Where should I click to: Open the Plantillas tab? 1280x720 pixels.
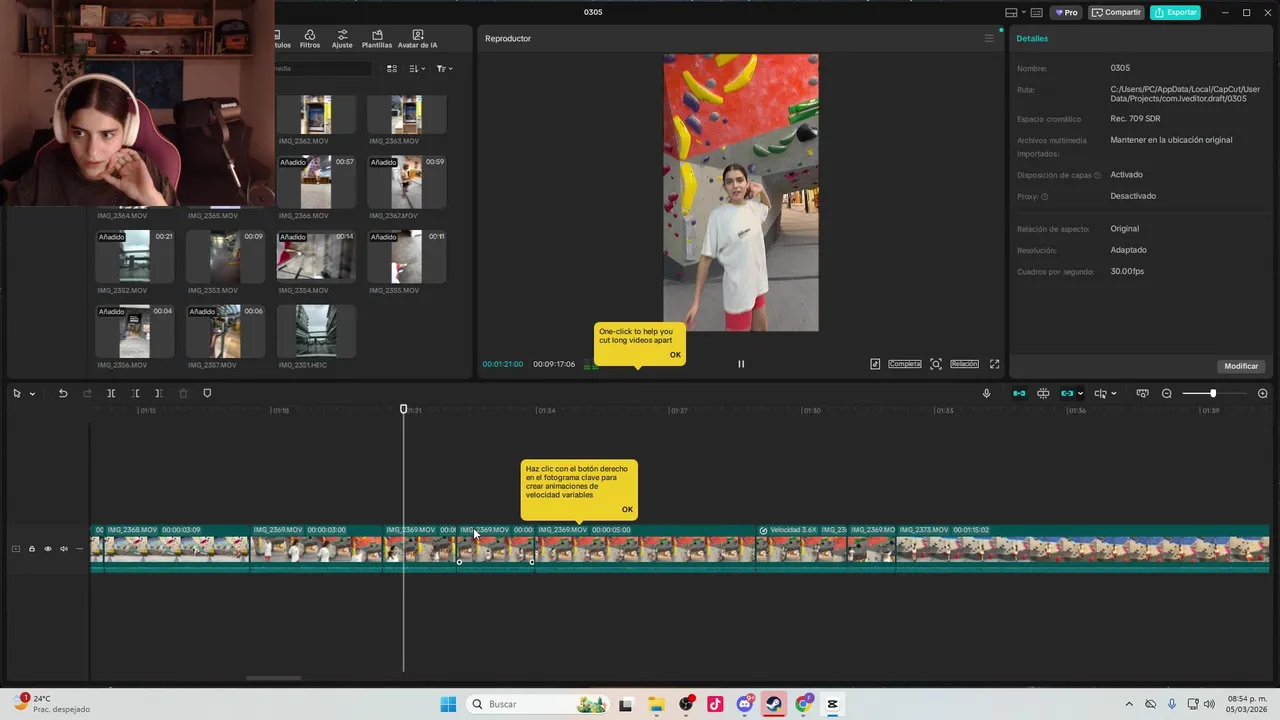coord(377,39)
